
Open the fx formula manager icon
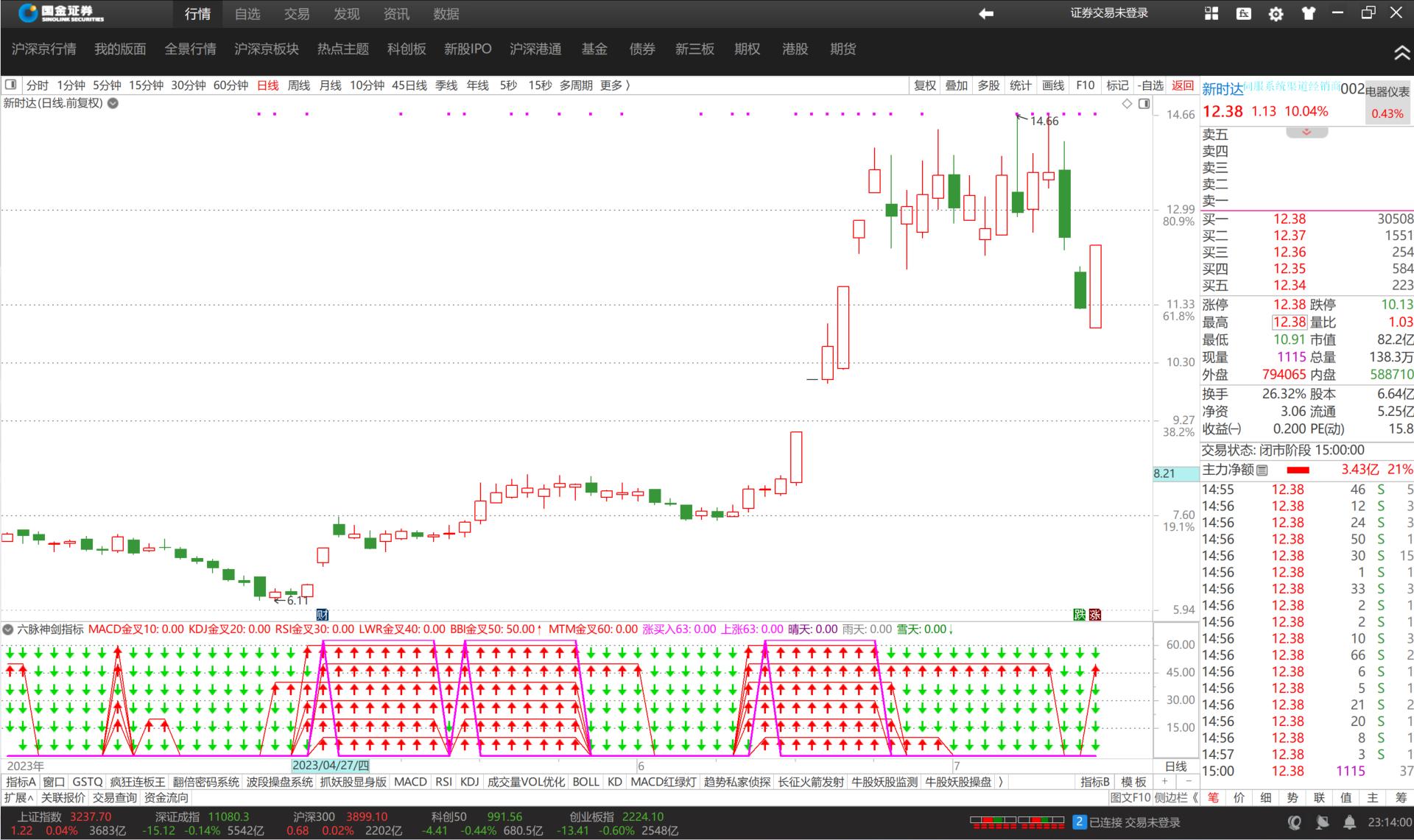pos(1244,13)
